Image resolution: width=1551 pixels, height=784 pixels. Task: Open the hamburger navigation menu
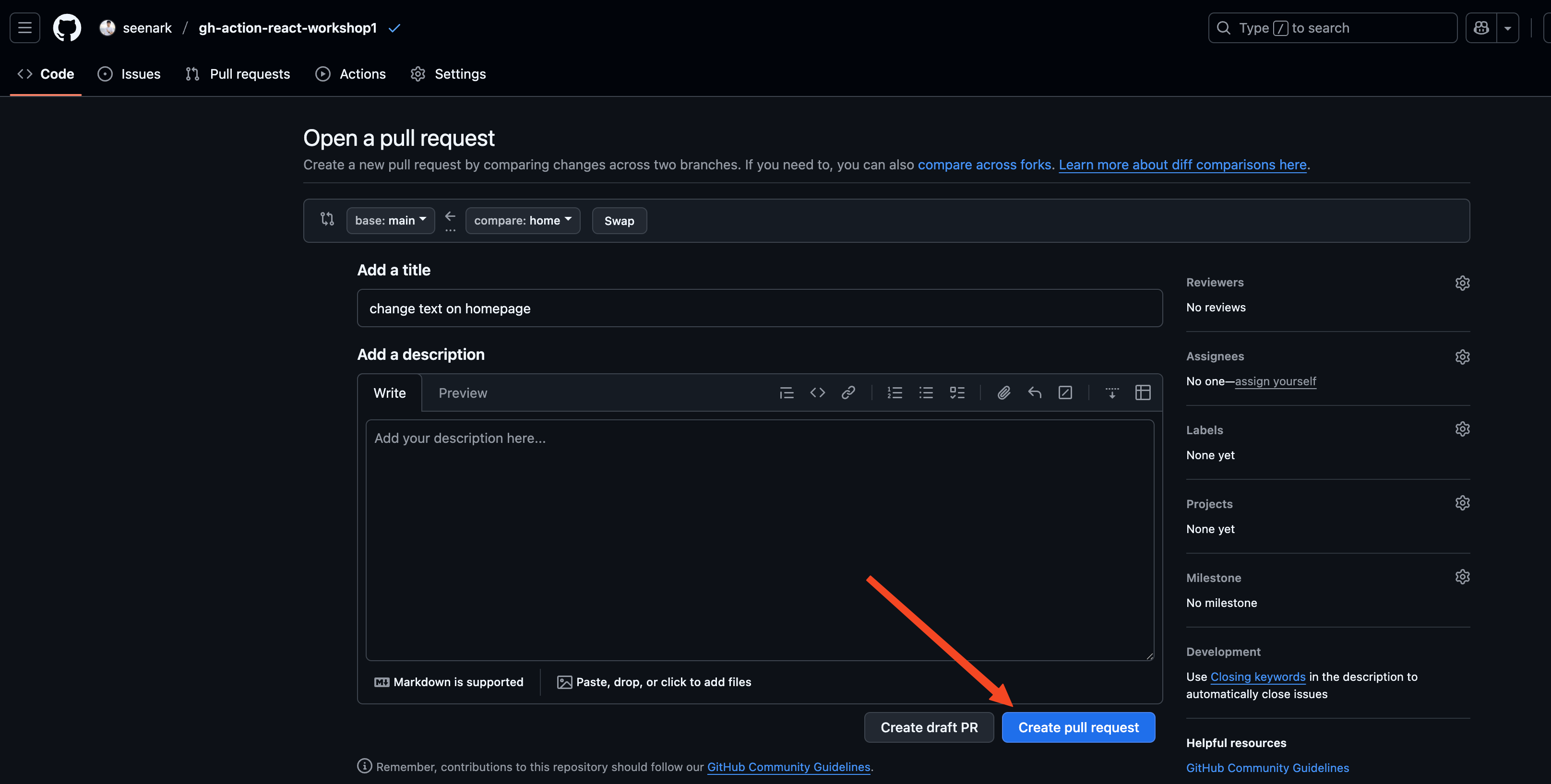click(24, 28)
